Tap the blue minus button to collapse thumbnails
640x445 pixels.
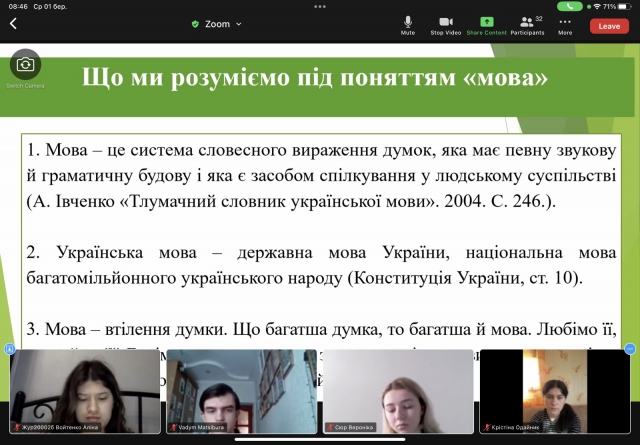pyautogui.click(x=630, y=349)
